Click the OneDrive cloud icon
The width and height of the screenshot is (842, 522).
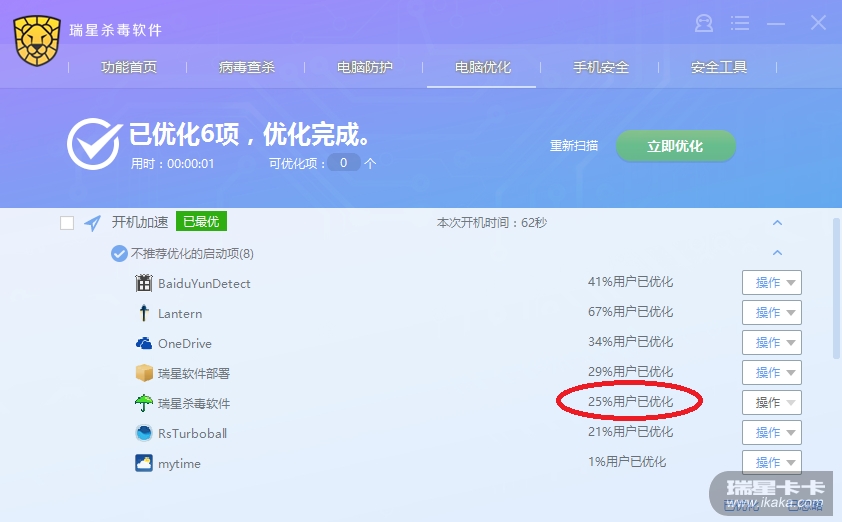(143, 343)
